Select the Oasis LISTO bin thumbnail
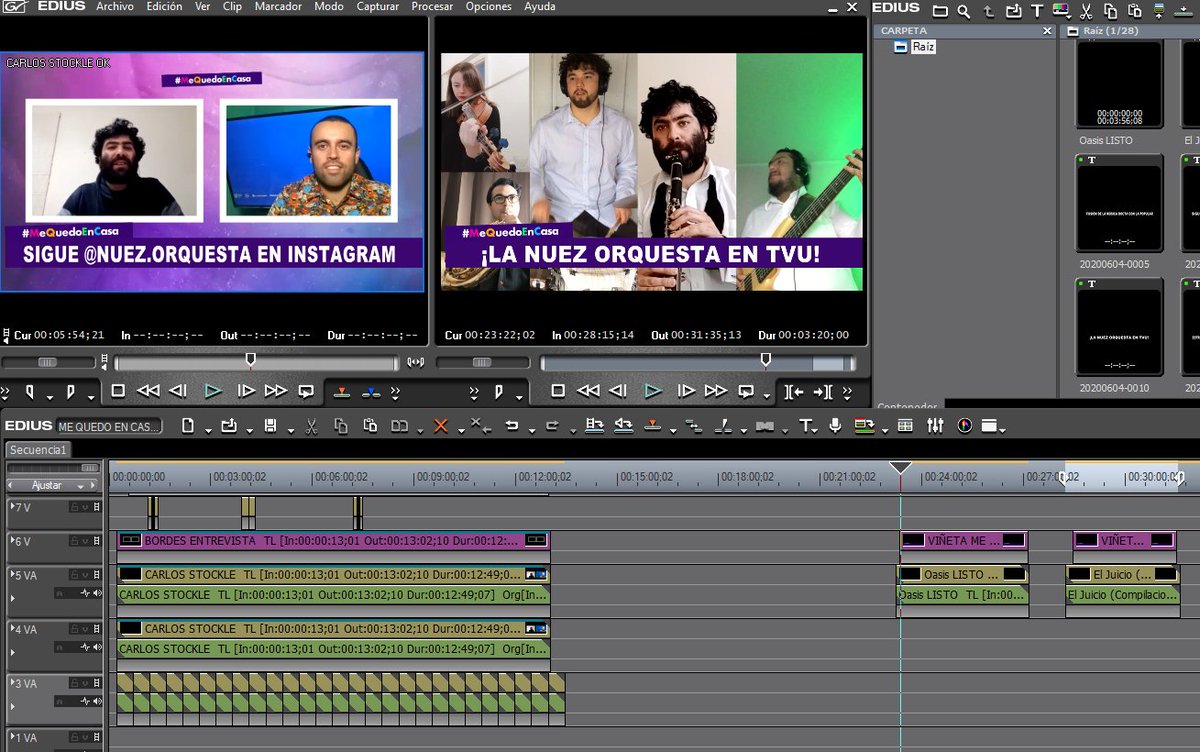The height and width of the screenshot is (752, 1200). [1119, 85]
